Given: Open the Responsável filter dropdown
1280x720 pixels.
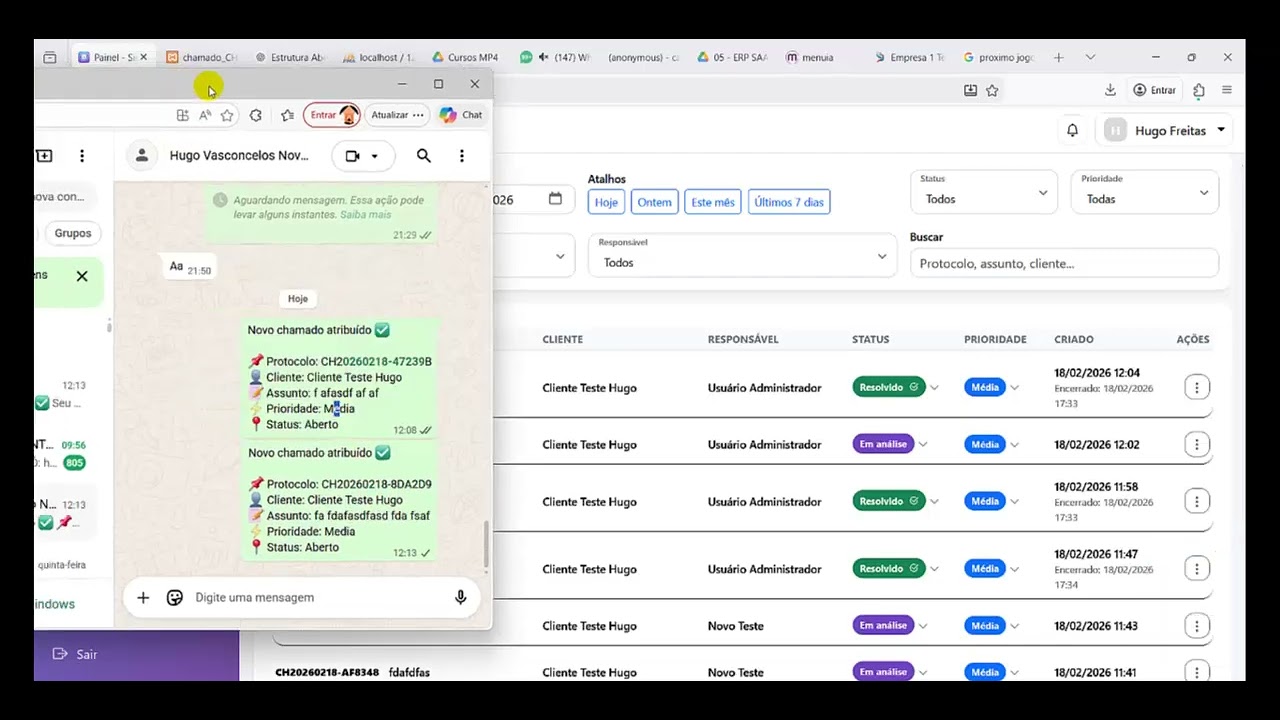Looking at the screenshot, I should tap(742, 255).
